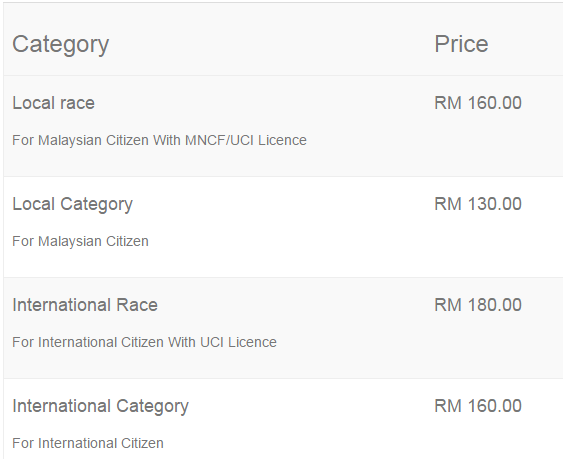The width and height of the screenshot is (563, 459).
Task: Click the Category column header
Action: point(61,45)
